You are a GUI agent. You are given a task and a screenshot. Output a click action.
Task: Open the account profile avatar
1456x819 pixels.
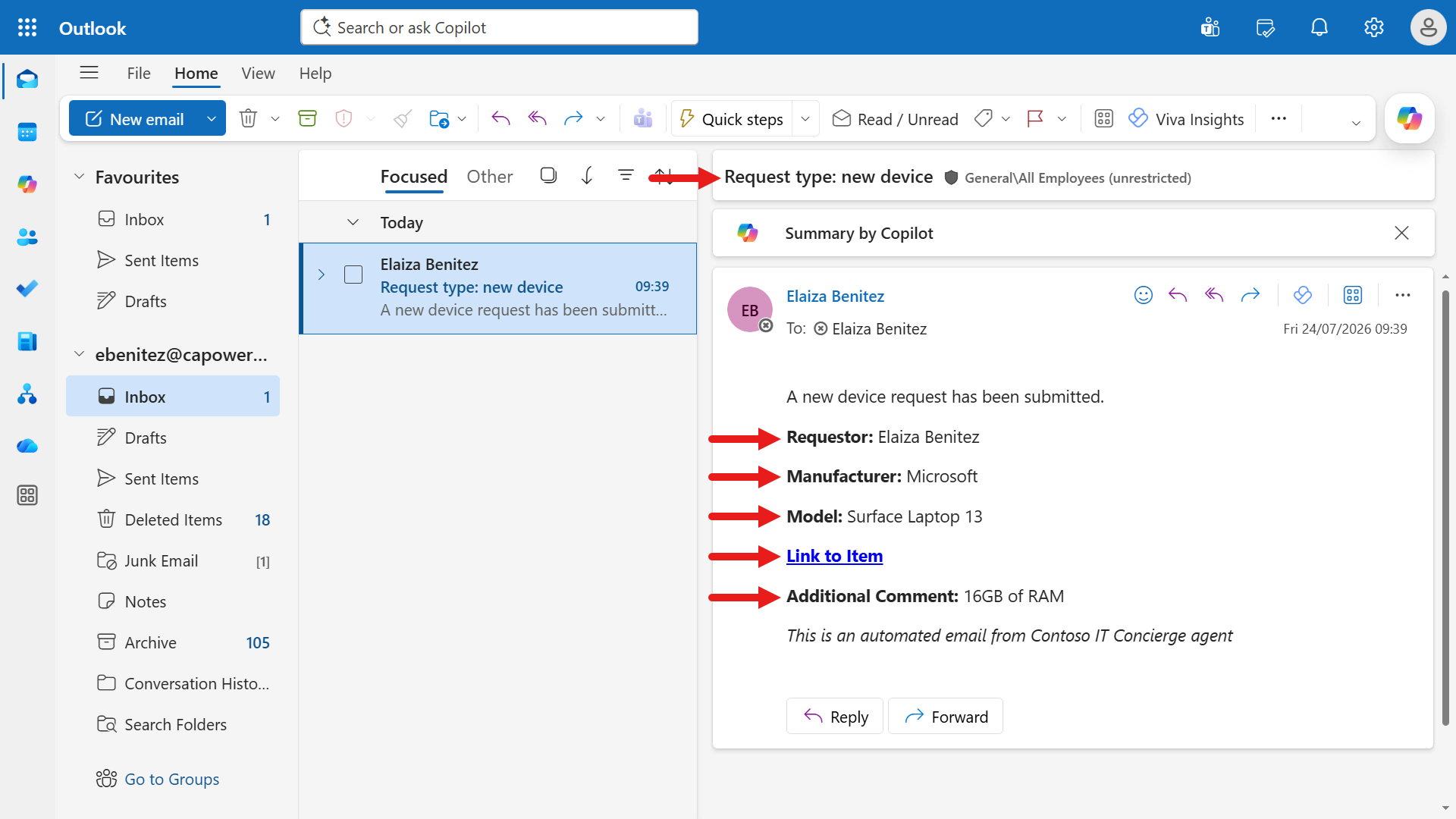[1428, 28]
